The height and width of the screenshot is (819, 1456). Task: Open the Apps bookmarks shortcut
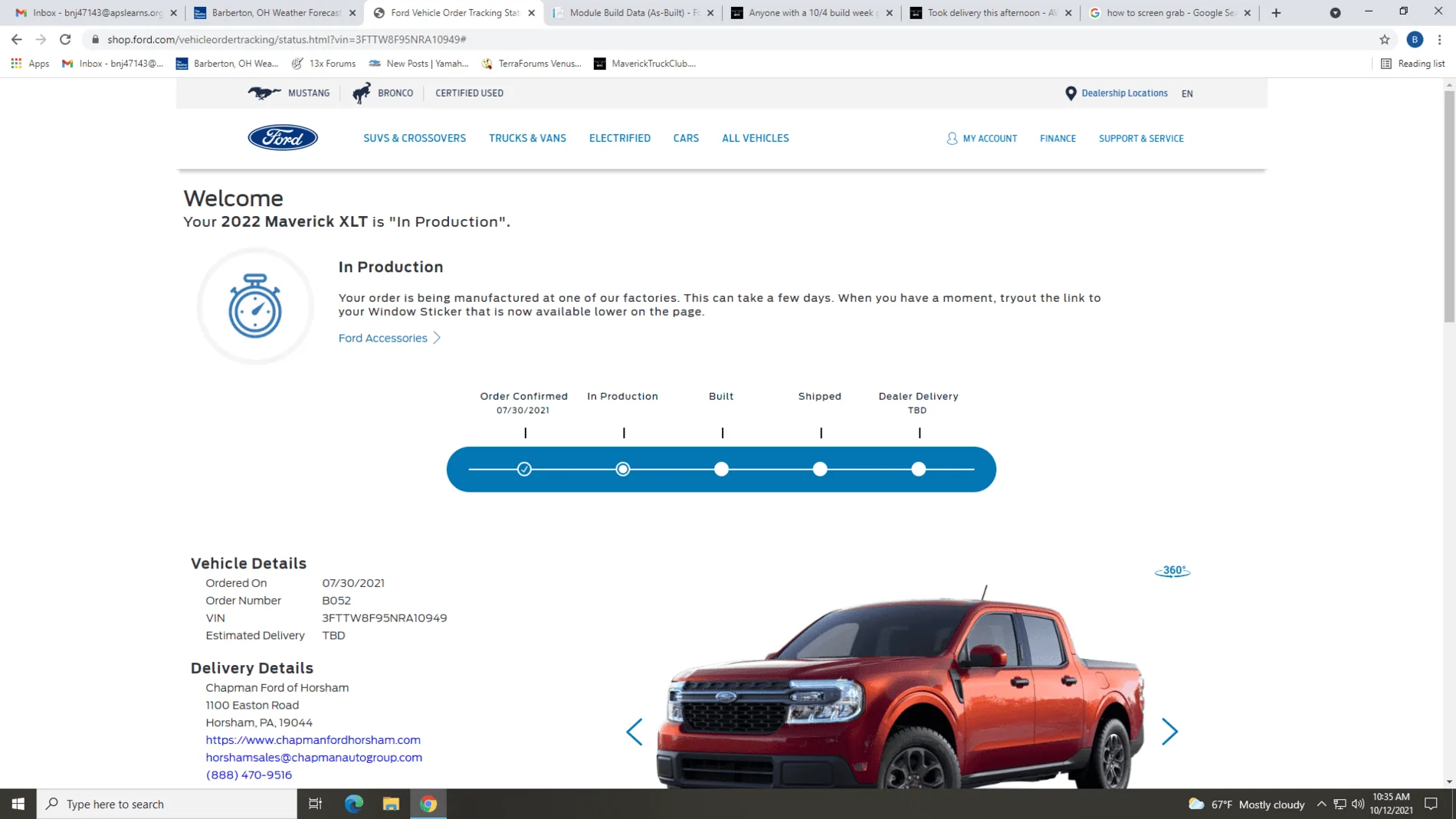click(31, 64)
